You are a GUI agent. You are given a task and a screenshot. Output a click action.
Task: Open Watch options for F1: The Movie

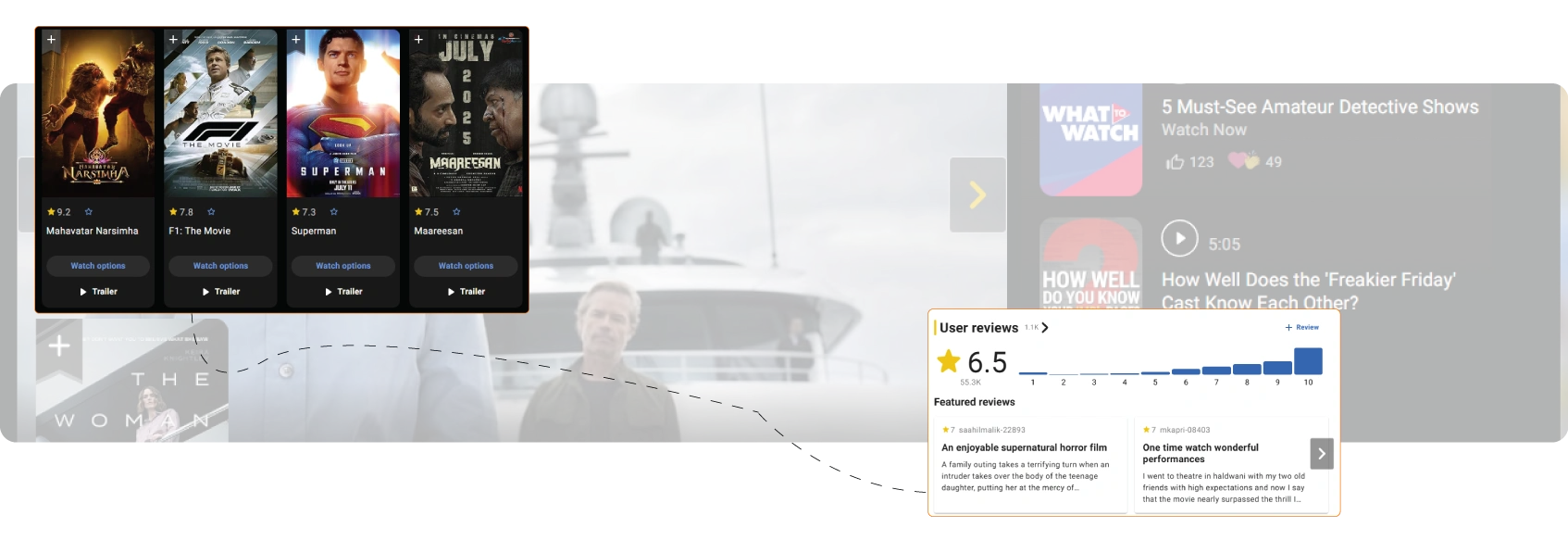point(220,266)
